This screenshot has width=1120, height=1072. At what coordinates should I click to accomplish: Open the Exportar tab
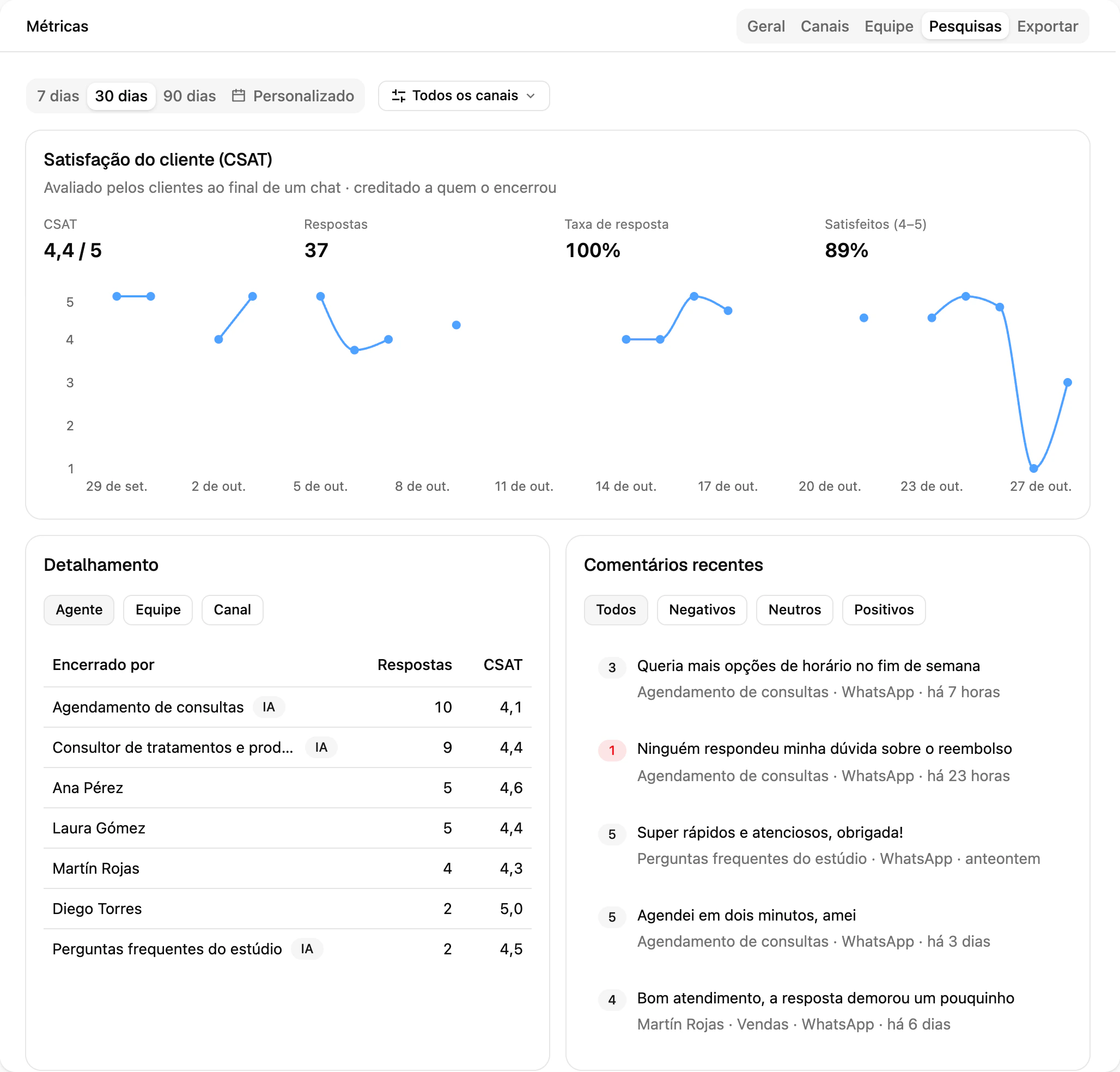coord(1047,26)
